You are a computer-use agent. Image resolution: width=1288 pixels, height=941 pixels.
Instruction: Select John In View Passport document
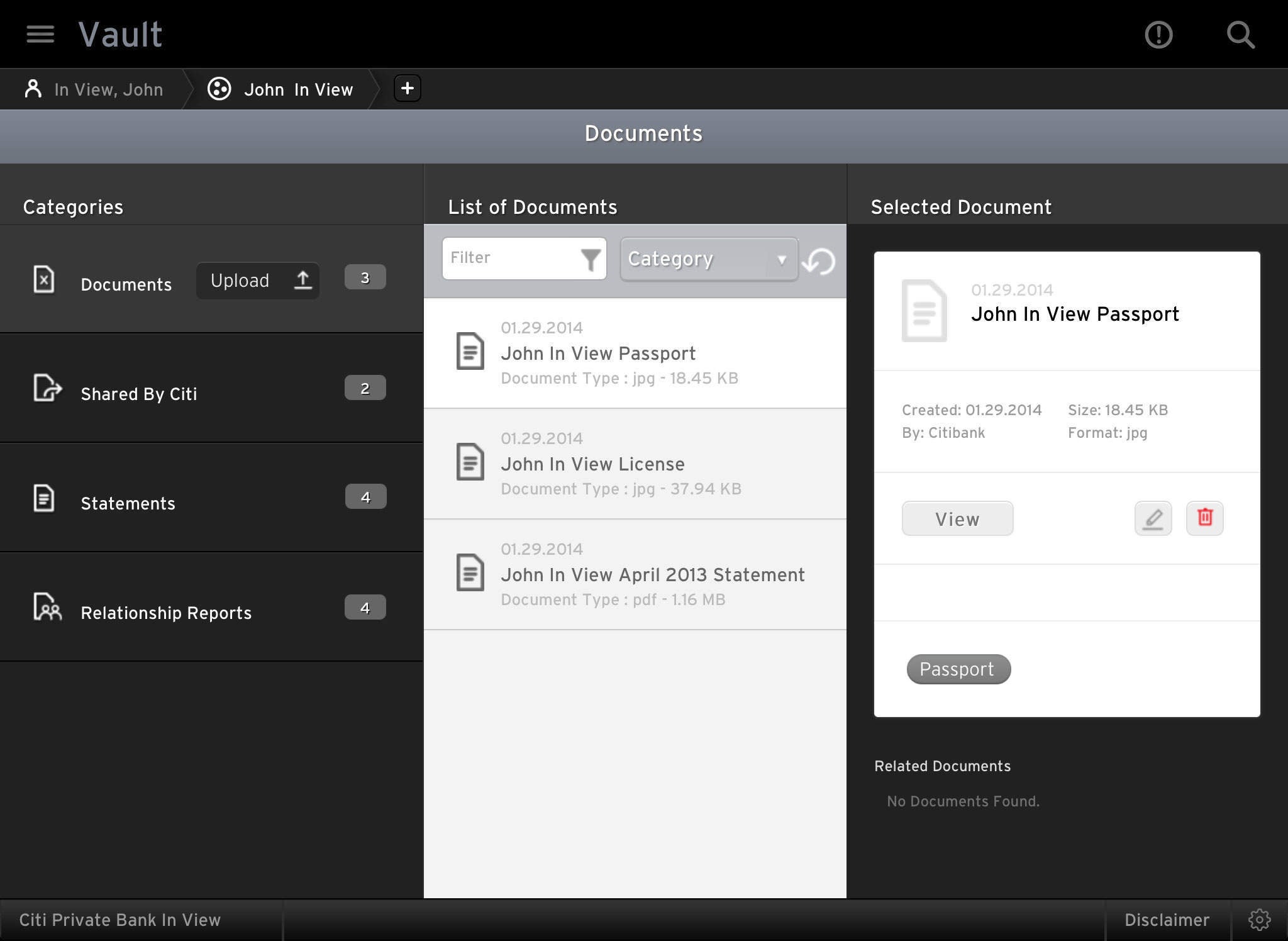click(x=635, y=353)
